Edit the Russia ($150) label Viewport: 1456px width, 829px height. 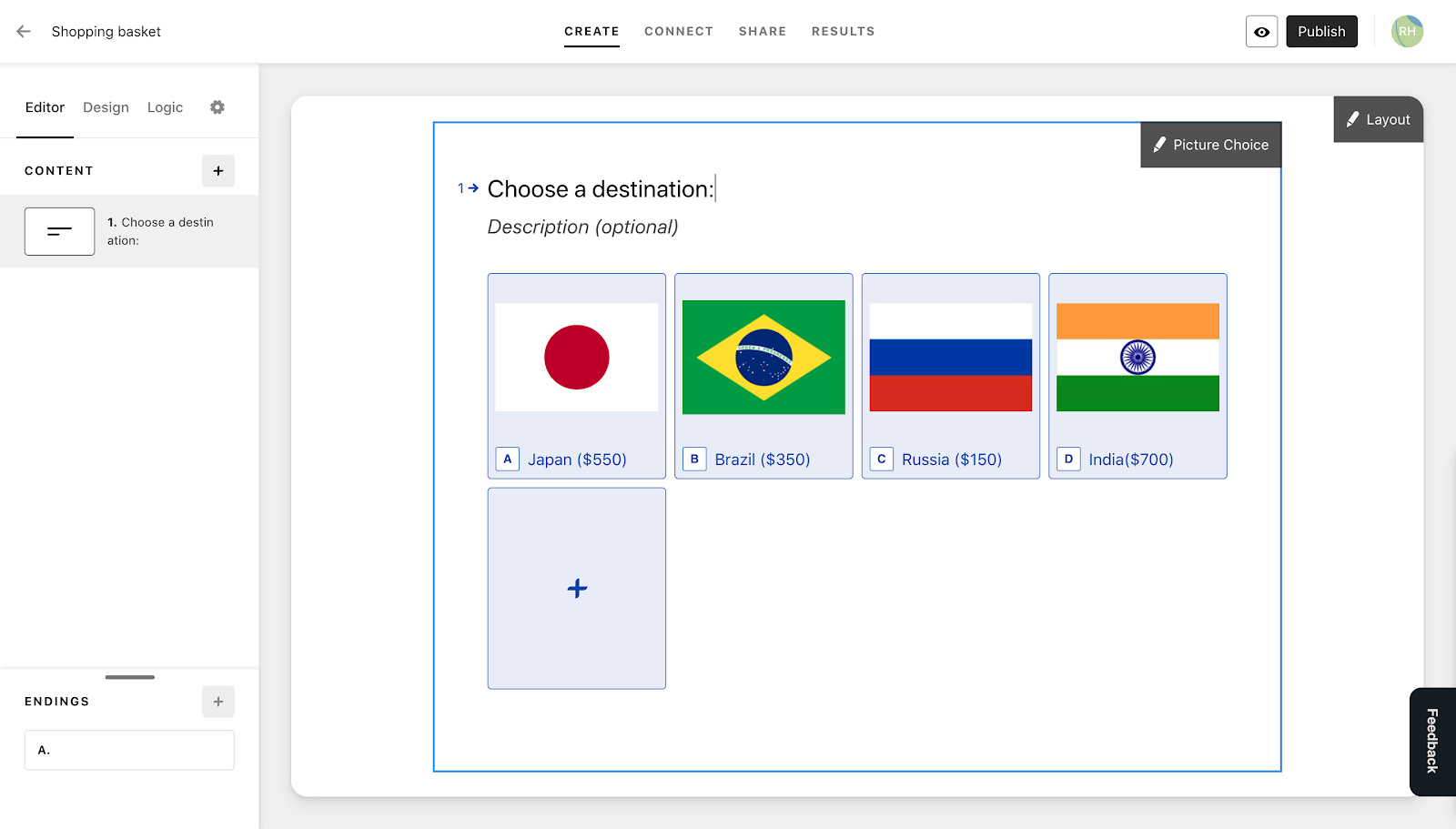pyautogui.click(x=952, y=460)
